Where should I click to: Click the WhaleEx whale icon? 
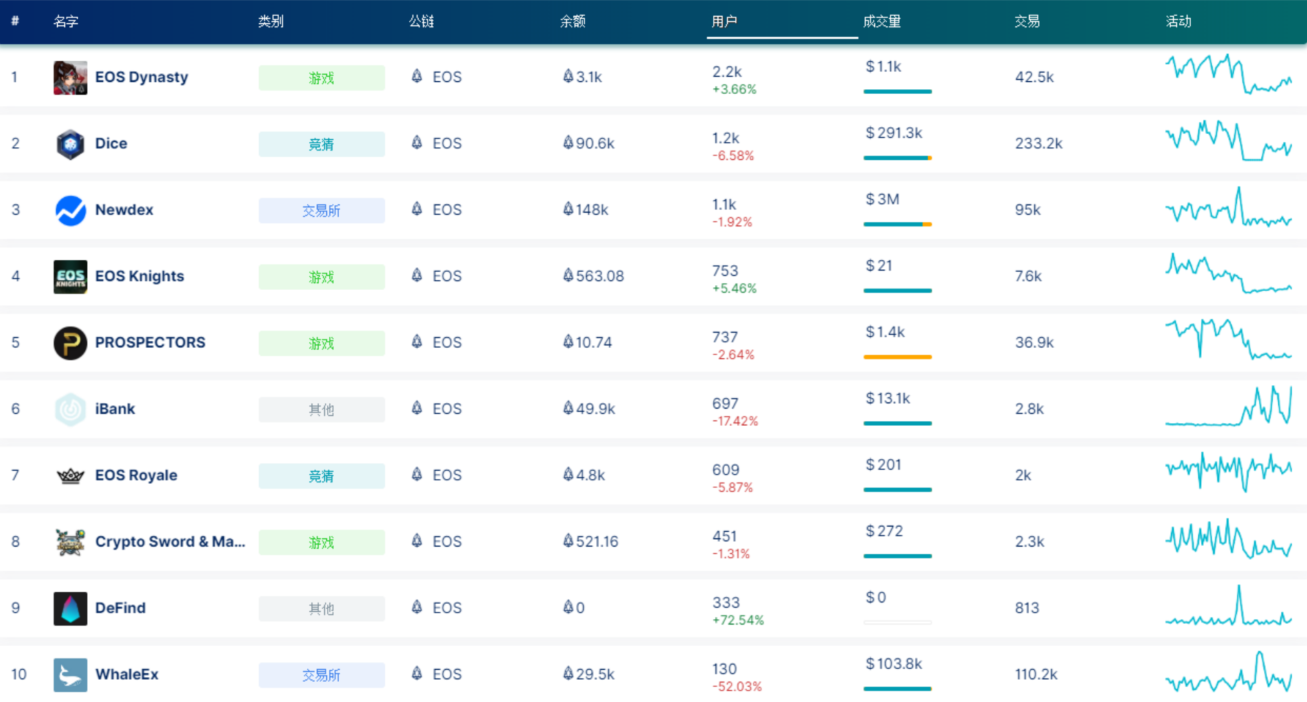(70, 675)
